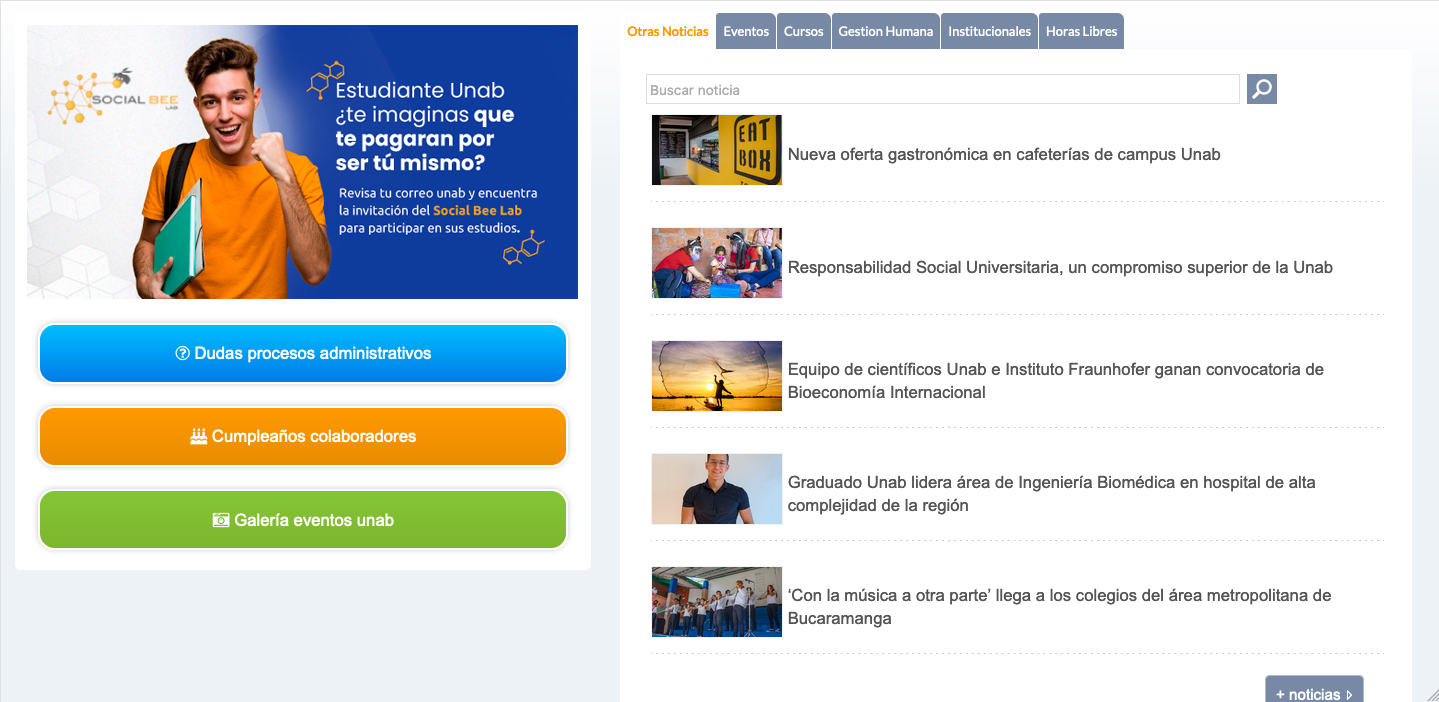Click the sunset fisherman news thumbnail
Viewport: 1439px width, 702px height.
(716, 376)
